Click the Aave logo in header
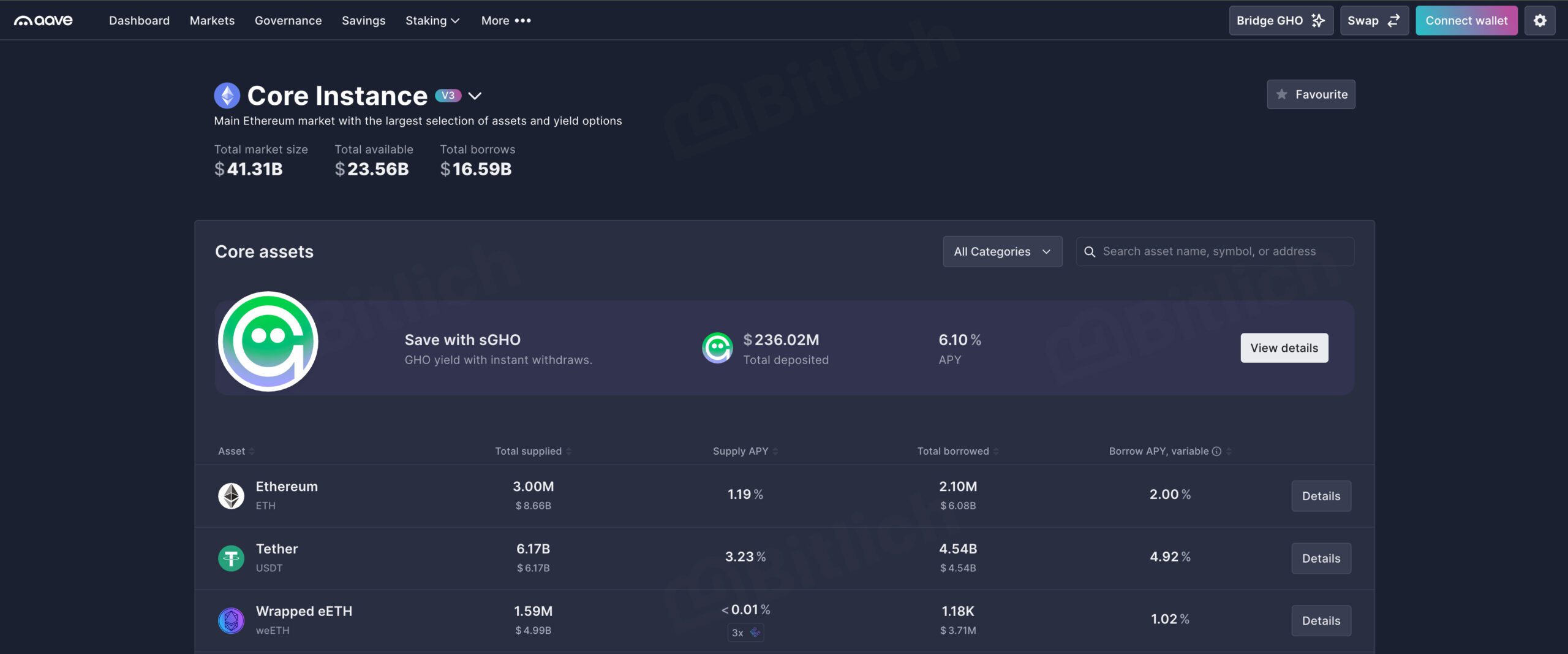 coord(43,21)
